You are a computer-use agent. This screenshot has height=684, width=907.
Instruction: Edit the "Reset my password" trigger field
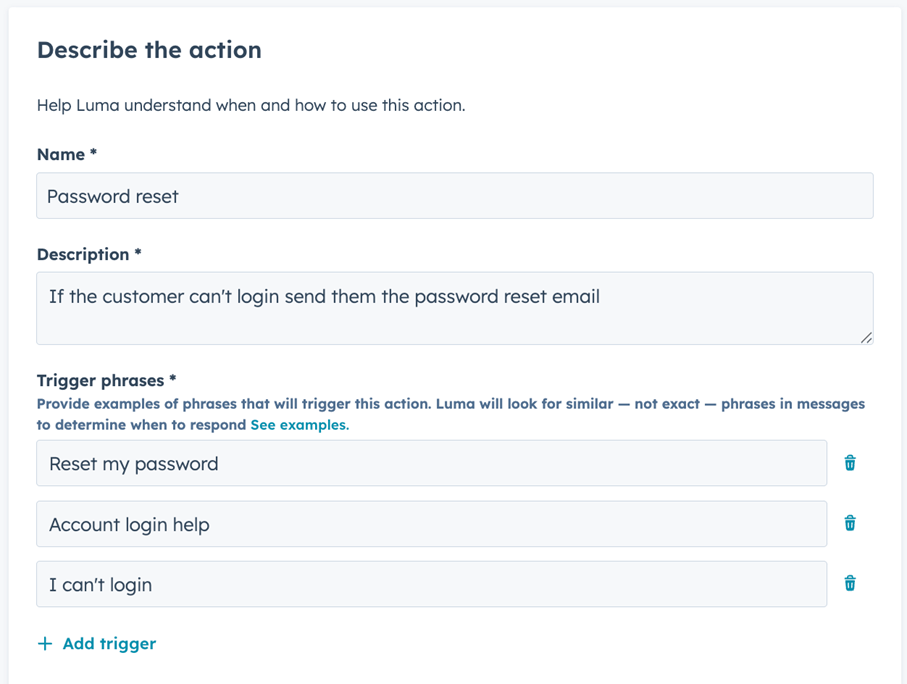click(432, 463)
